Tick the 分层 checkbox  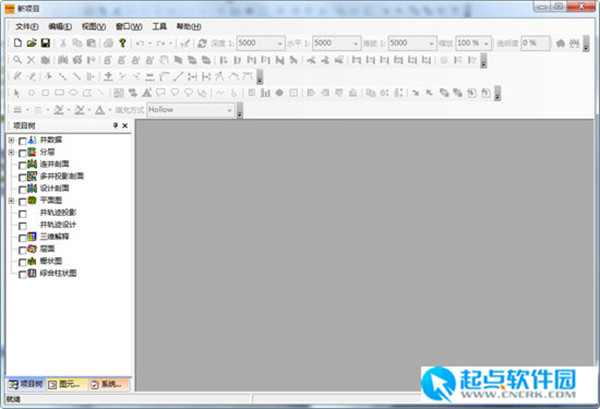[23, 153]
